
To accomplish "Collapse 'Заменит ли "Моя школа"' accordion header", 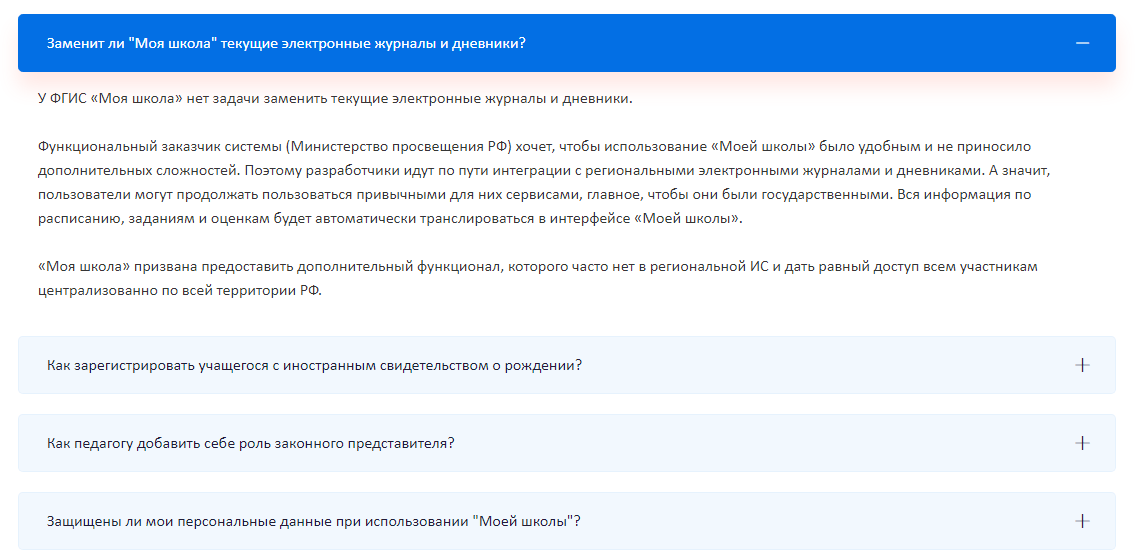I will [x=567, y=43].
